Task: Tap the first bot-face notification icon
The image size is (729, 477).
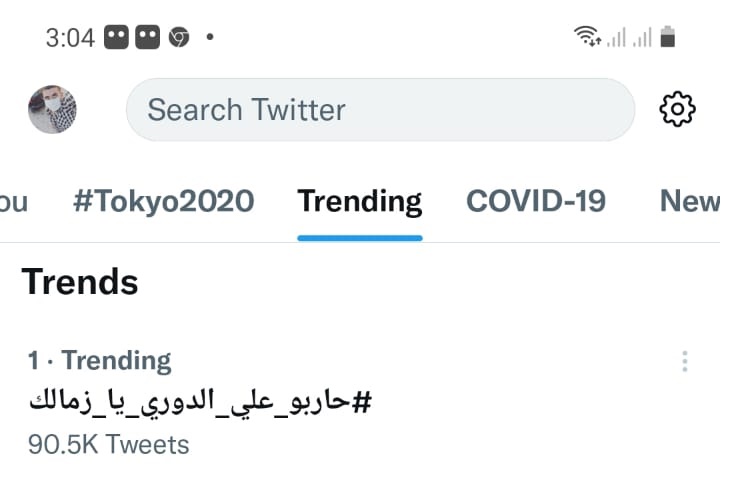Action: pos(116,37)
